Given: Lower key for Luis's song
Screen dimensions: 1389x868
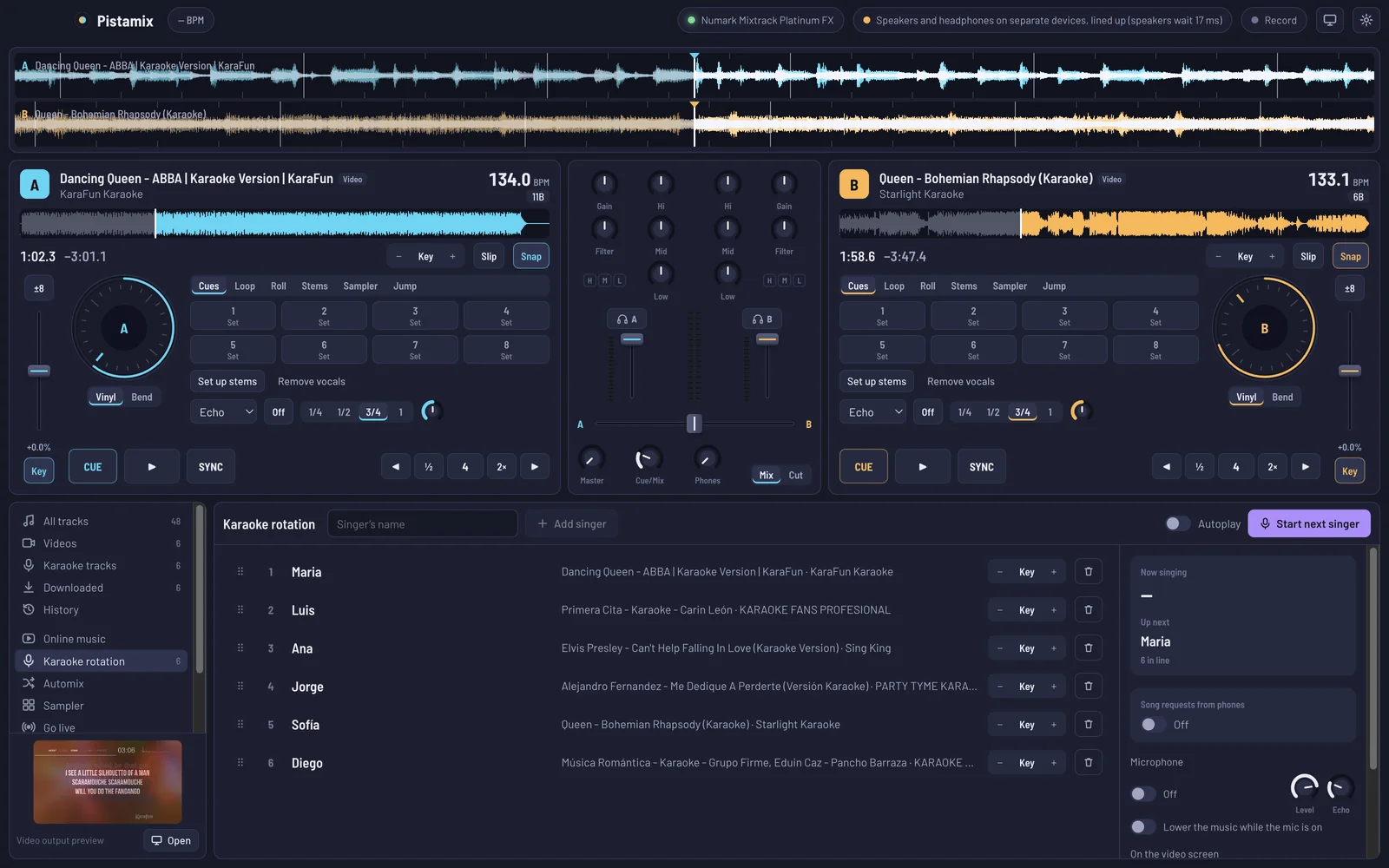Looking at the screenshot, I should tap(1000, 610).
